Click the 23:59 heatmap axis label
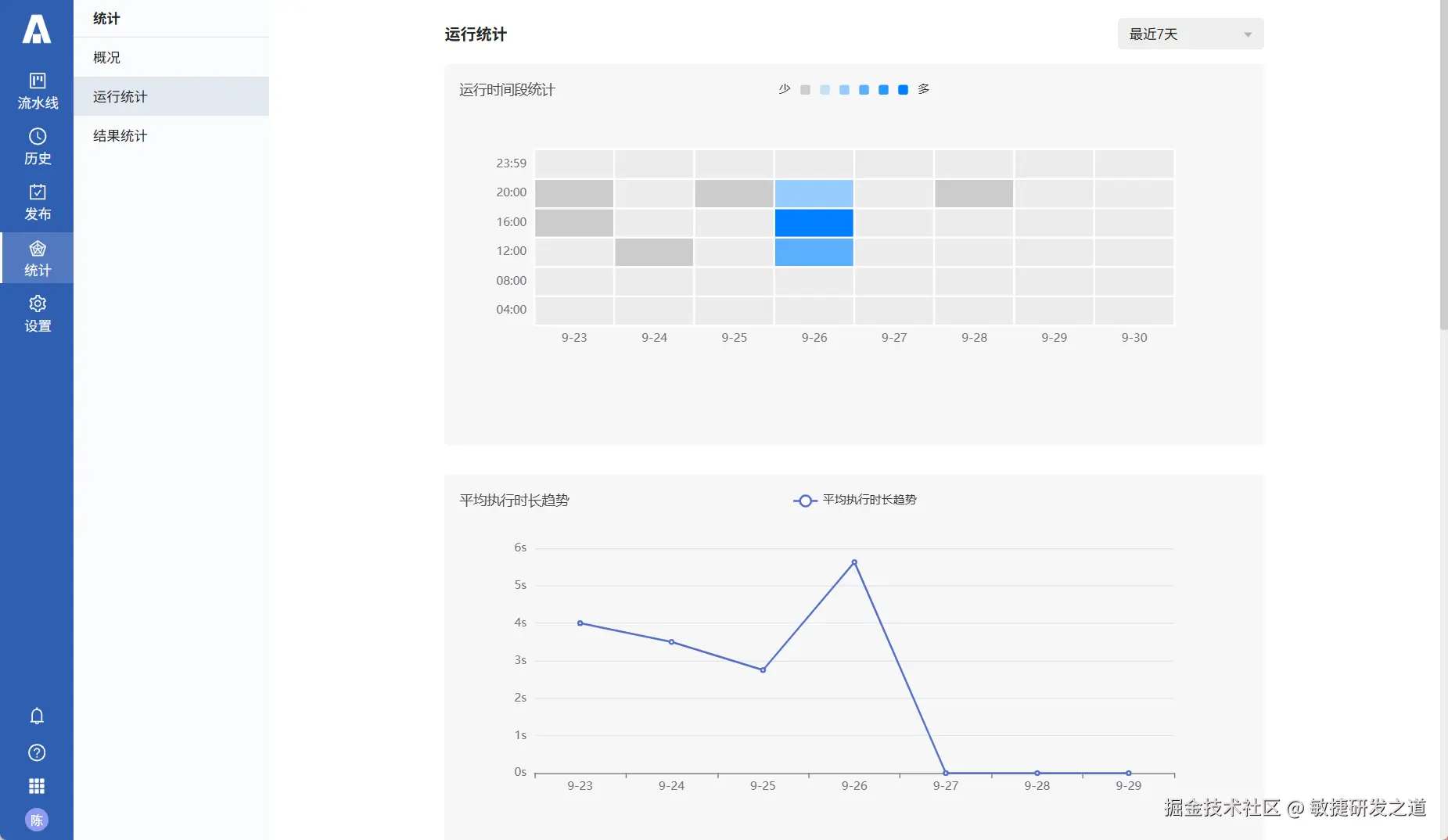This screenshot has height=840, width=1448. (512, 163)
